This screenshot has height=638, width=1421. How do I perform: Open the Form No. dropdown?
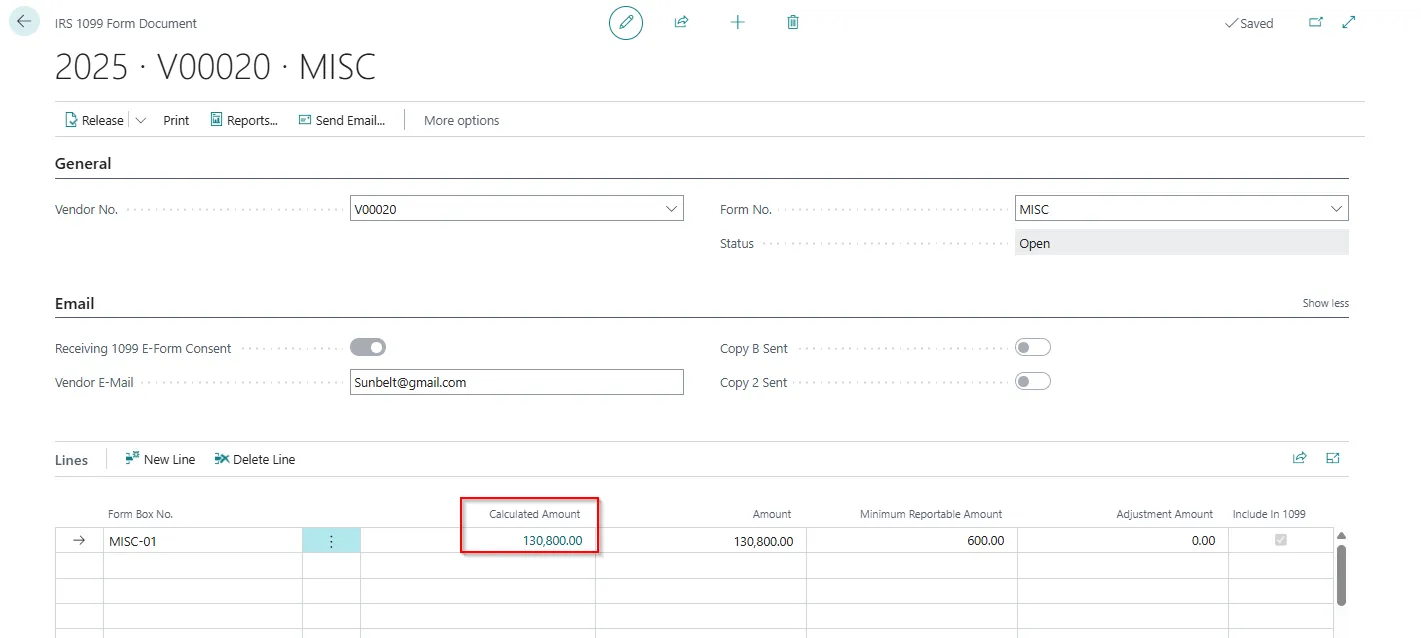[1336, 209]
